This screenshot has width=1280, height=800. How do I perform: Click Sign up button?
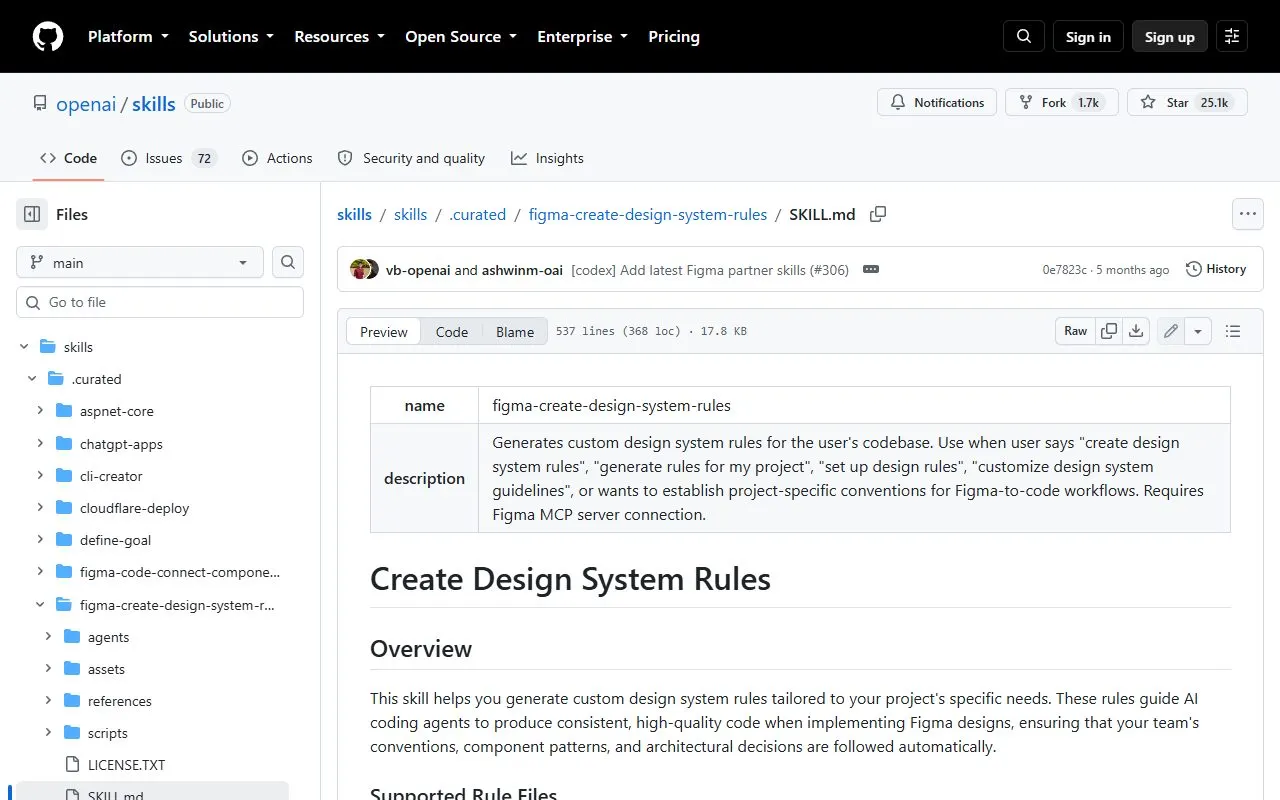point(1170,37)
